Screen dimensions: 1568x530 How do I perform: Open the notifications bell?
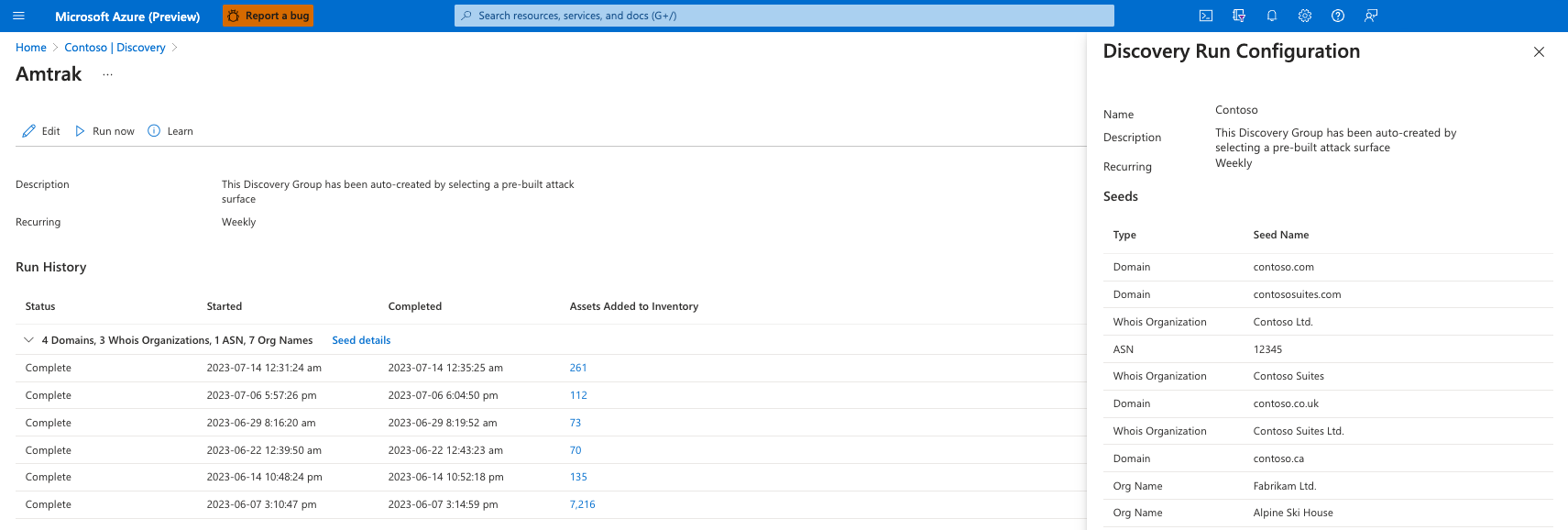point(1272,16)
